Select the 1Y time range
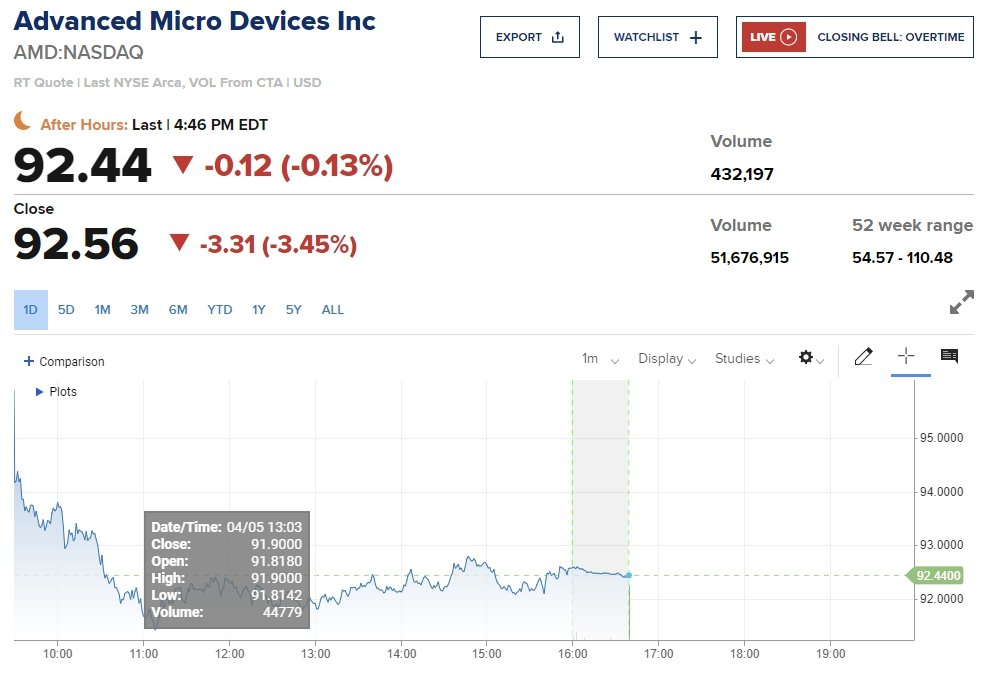The image size is (983, 673). pyautogui.click(x=258, y=310)
